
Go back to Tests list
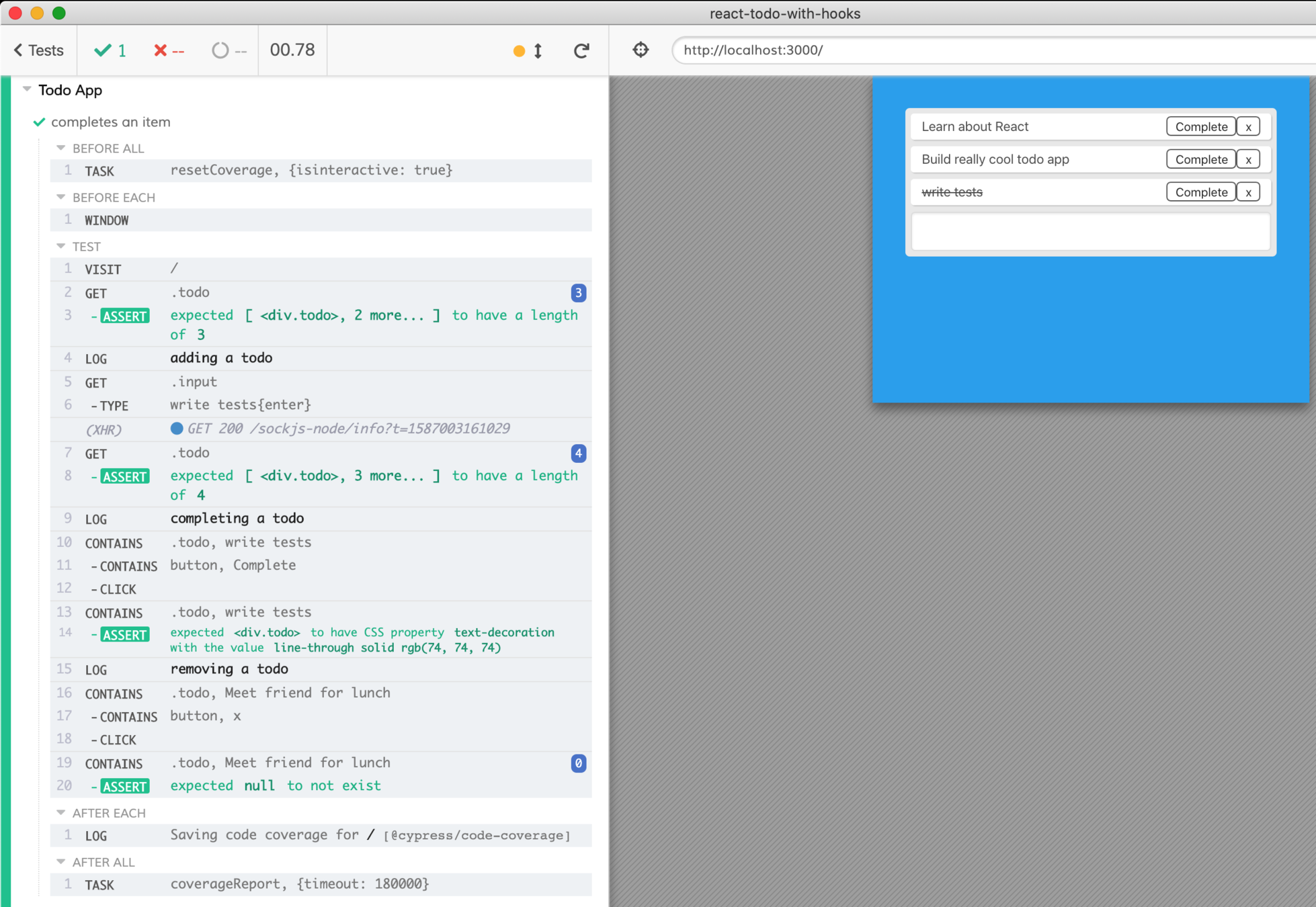point(39,50)
